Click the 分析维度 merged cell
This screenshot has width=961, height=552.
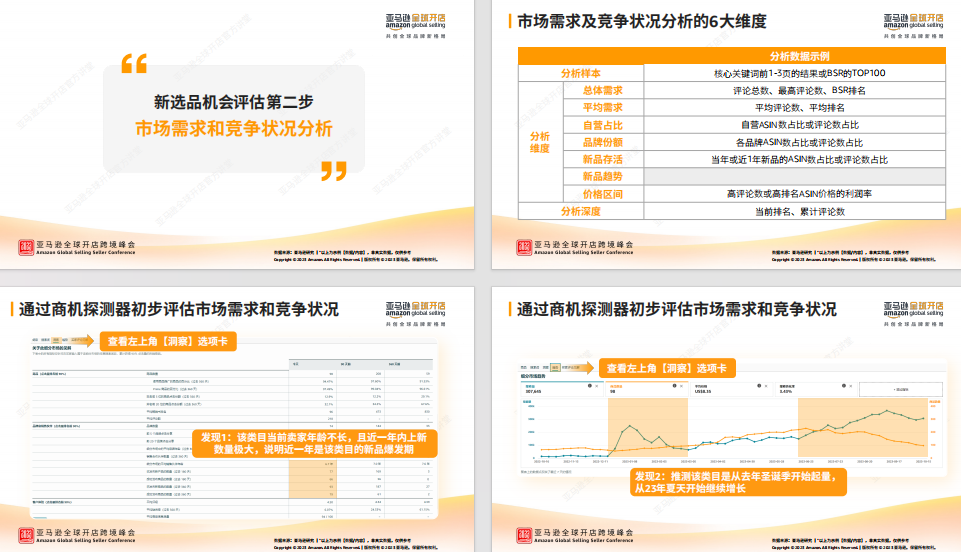[540, 142]
